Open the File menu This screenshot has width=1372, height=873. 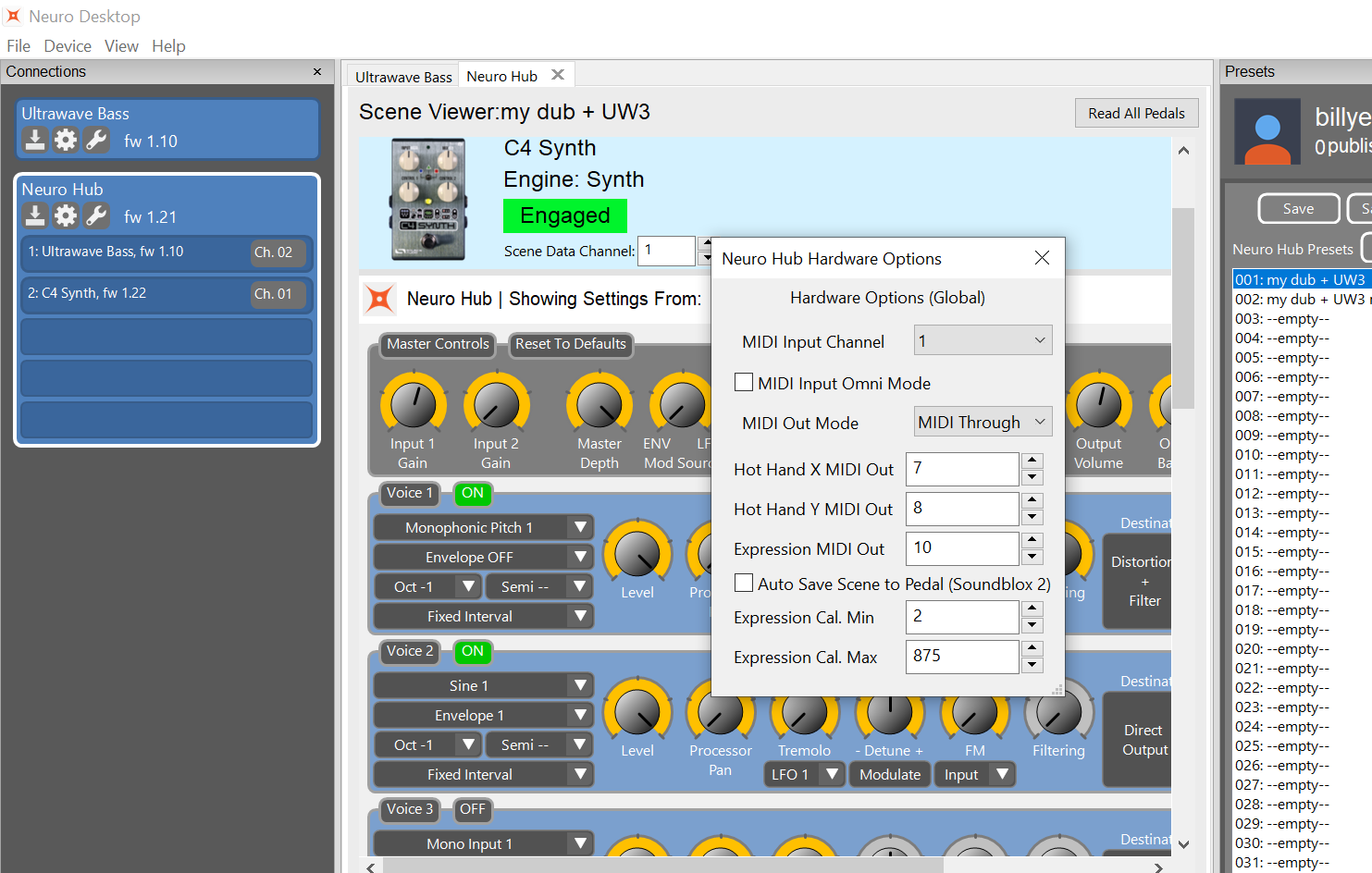click(19, 46)
